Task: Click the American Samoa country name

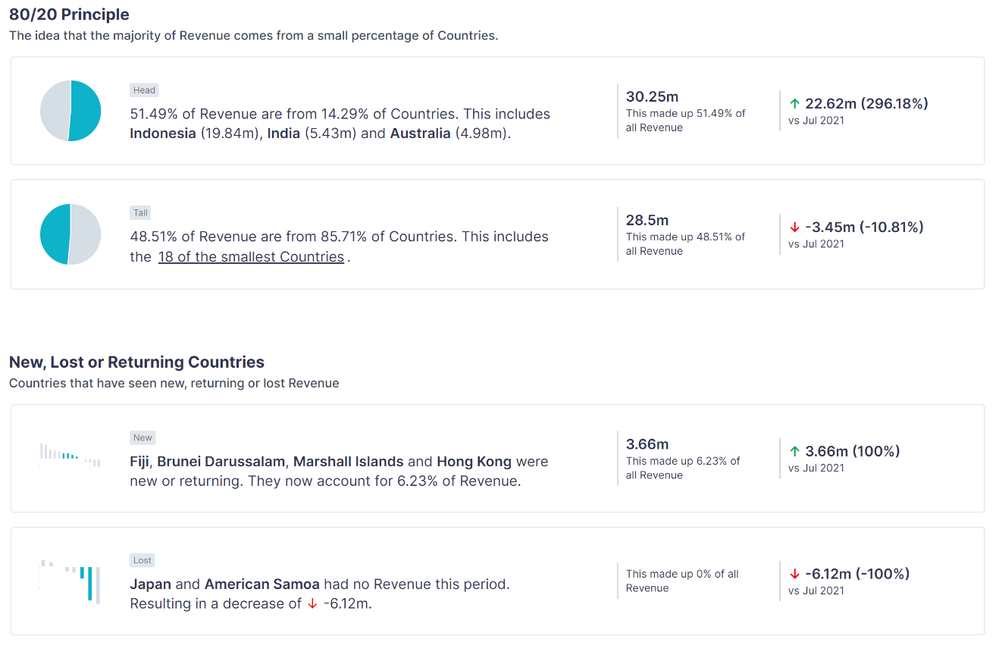Action: click(262, 585)
